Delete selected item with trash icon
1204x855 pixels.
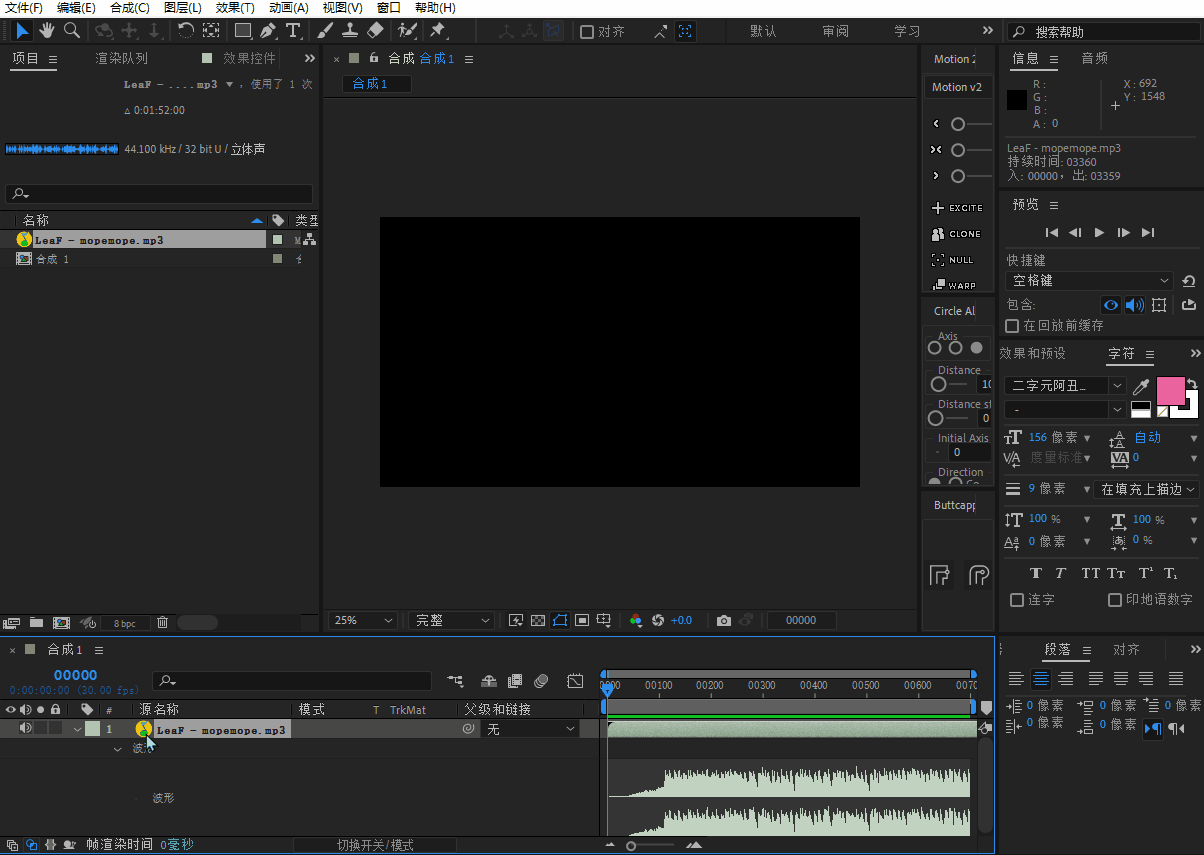pos(162,623)
